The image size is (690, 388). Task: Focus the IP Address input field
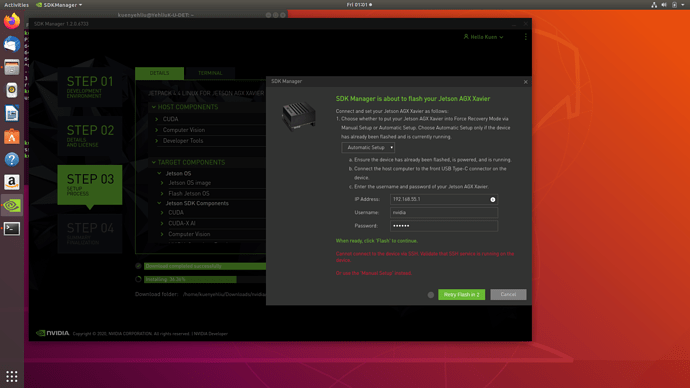click(x=444, y=199)
